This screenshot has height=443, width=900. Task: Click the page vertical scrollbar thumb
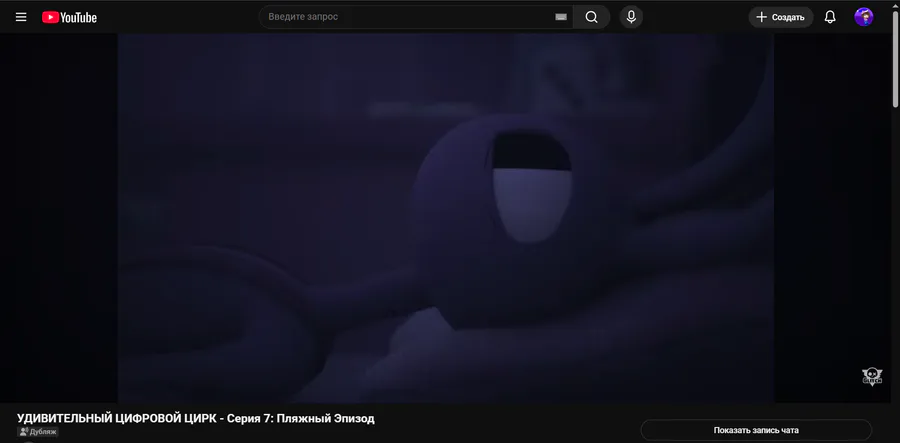[895, 59]
